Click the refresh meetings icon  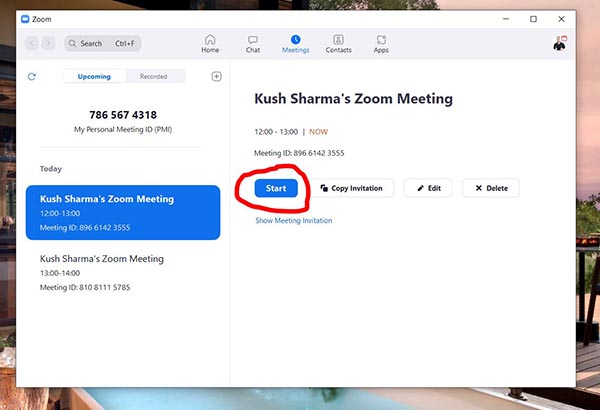point(32,77)
